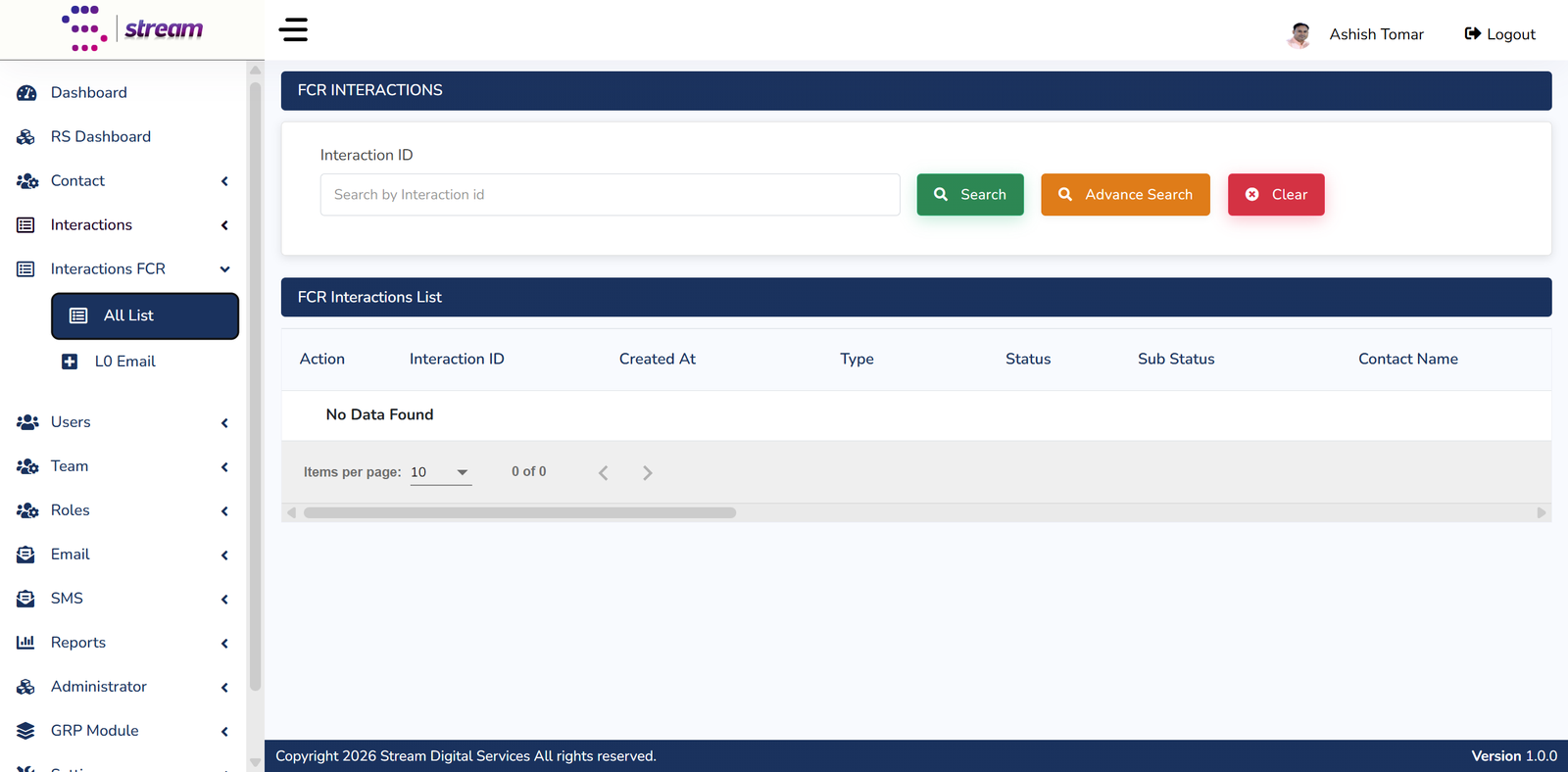
Task: Click the 0 of 0 pagination text
Action: [x=529, y=472]
